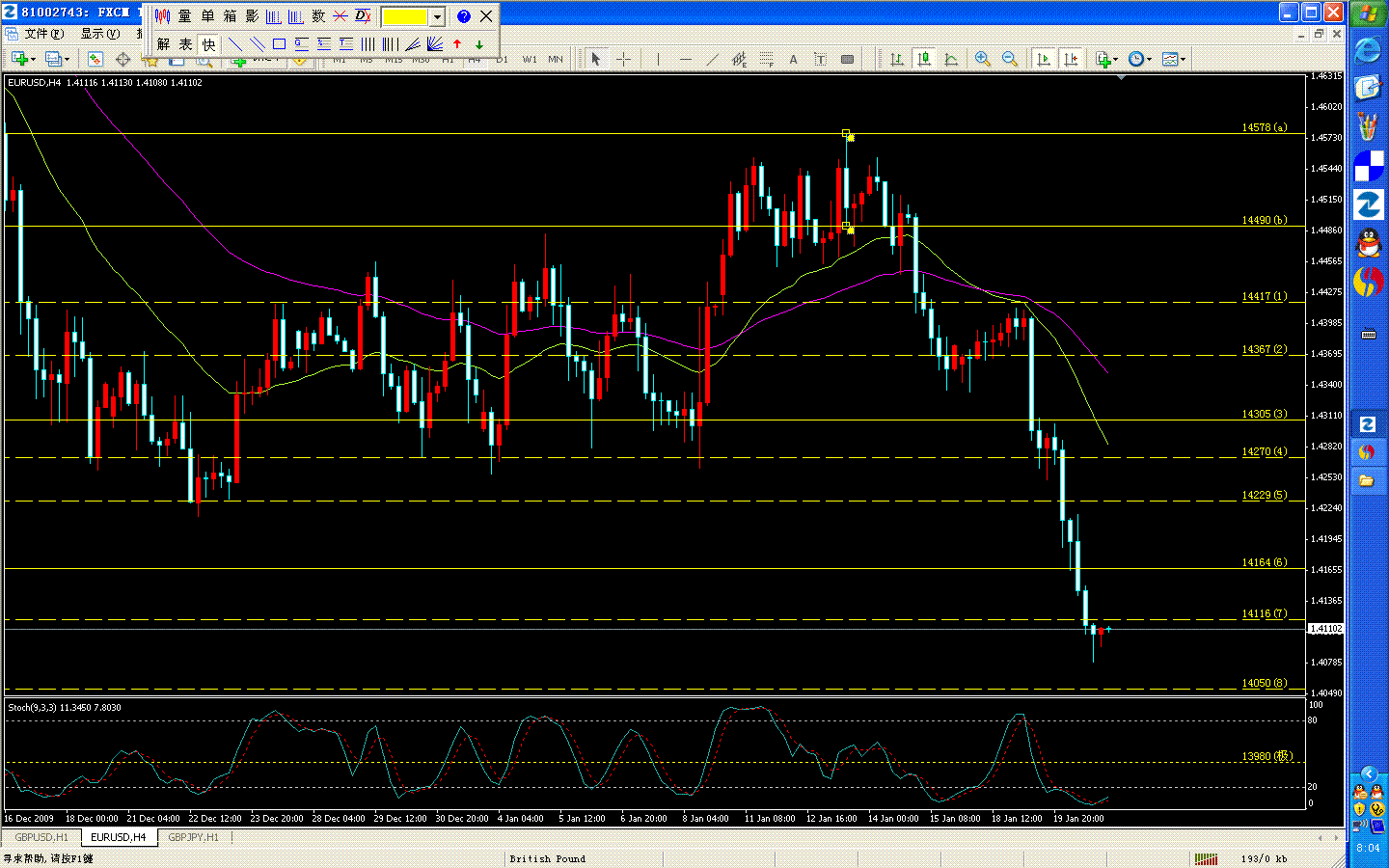Image resolution: width=1389 pixels, height=868 pixels.
Task: Switch to the GBPUSD,H1 chart tab
Action: pyautogui.click(x=41, y=837)
